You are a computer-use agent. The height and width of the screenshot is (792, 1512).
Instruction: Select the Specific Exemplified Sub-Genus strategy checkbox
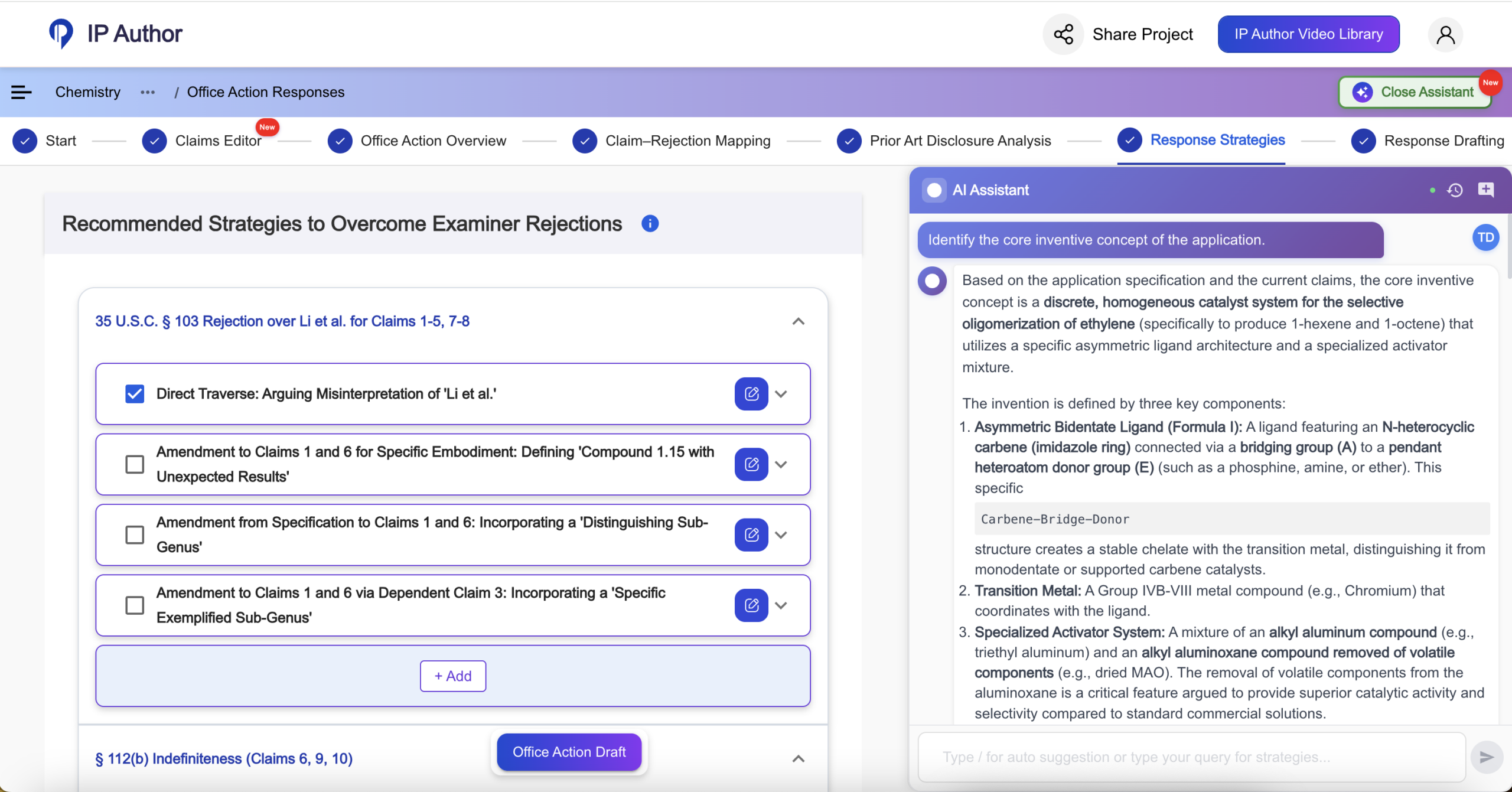(135, 605)
